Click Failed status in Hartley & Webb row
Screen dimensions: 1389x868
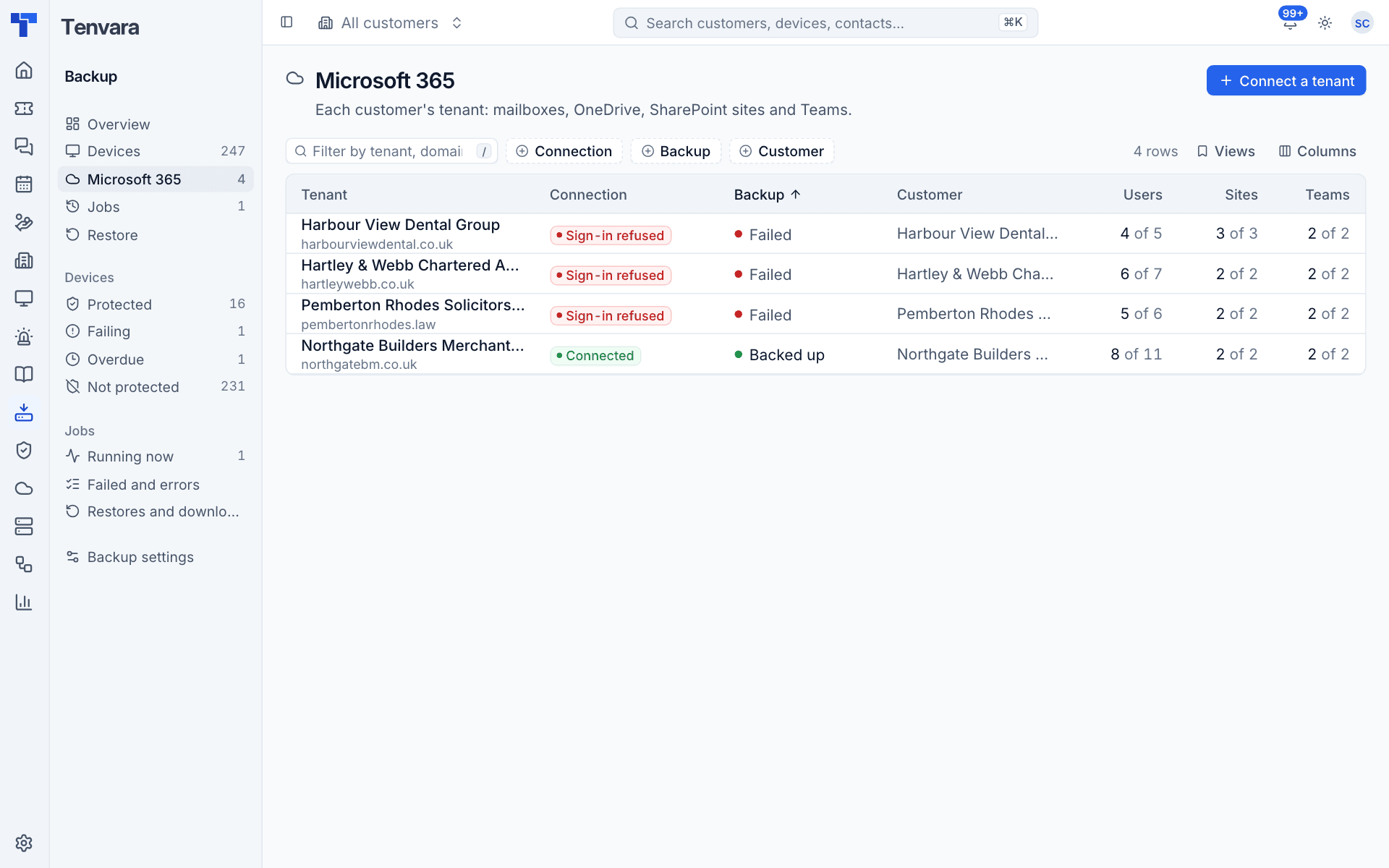click(763, 275)
